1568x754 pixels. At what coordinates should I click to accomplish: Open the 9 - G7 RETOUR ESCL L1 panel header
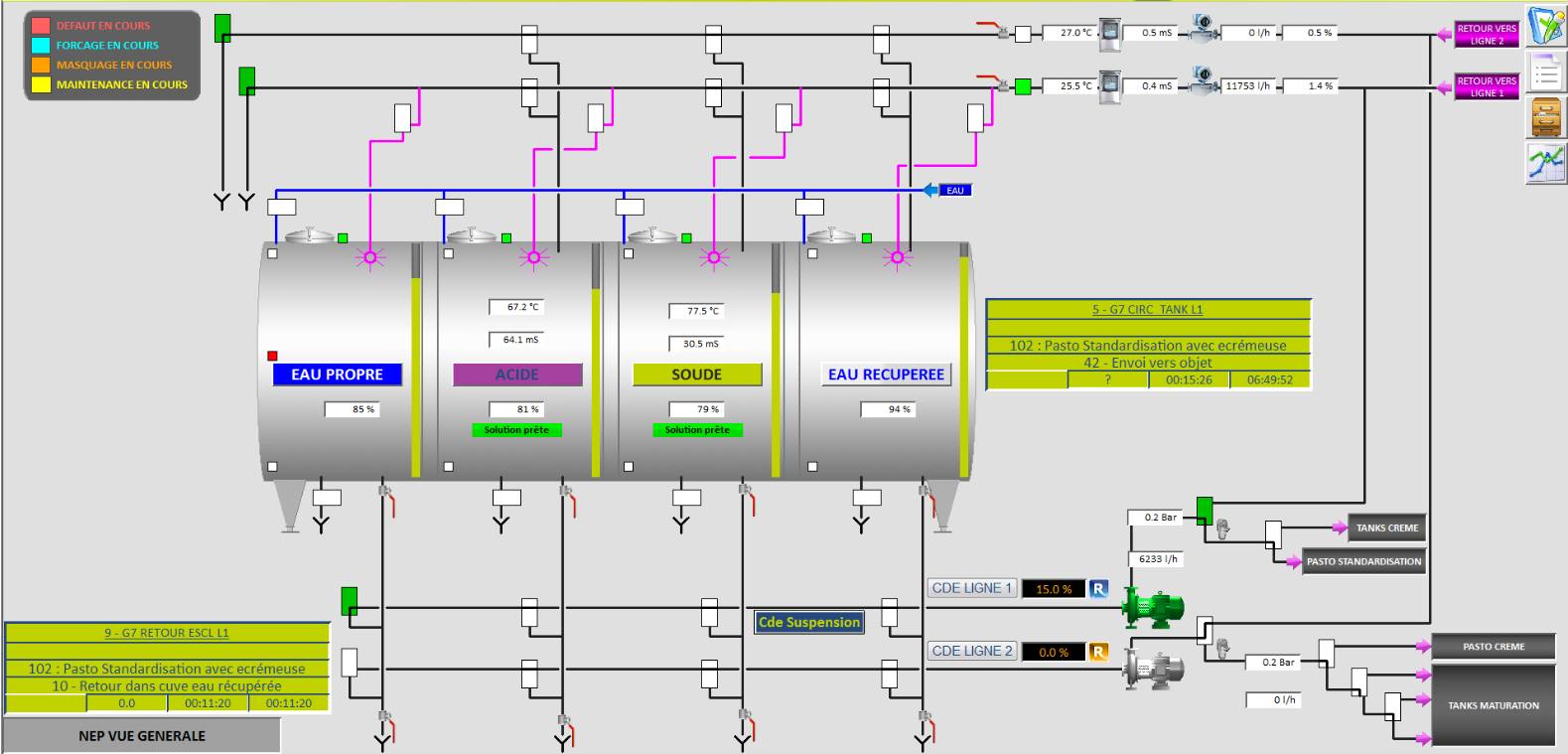point(167,633)
